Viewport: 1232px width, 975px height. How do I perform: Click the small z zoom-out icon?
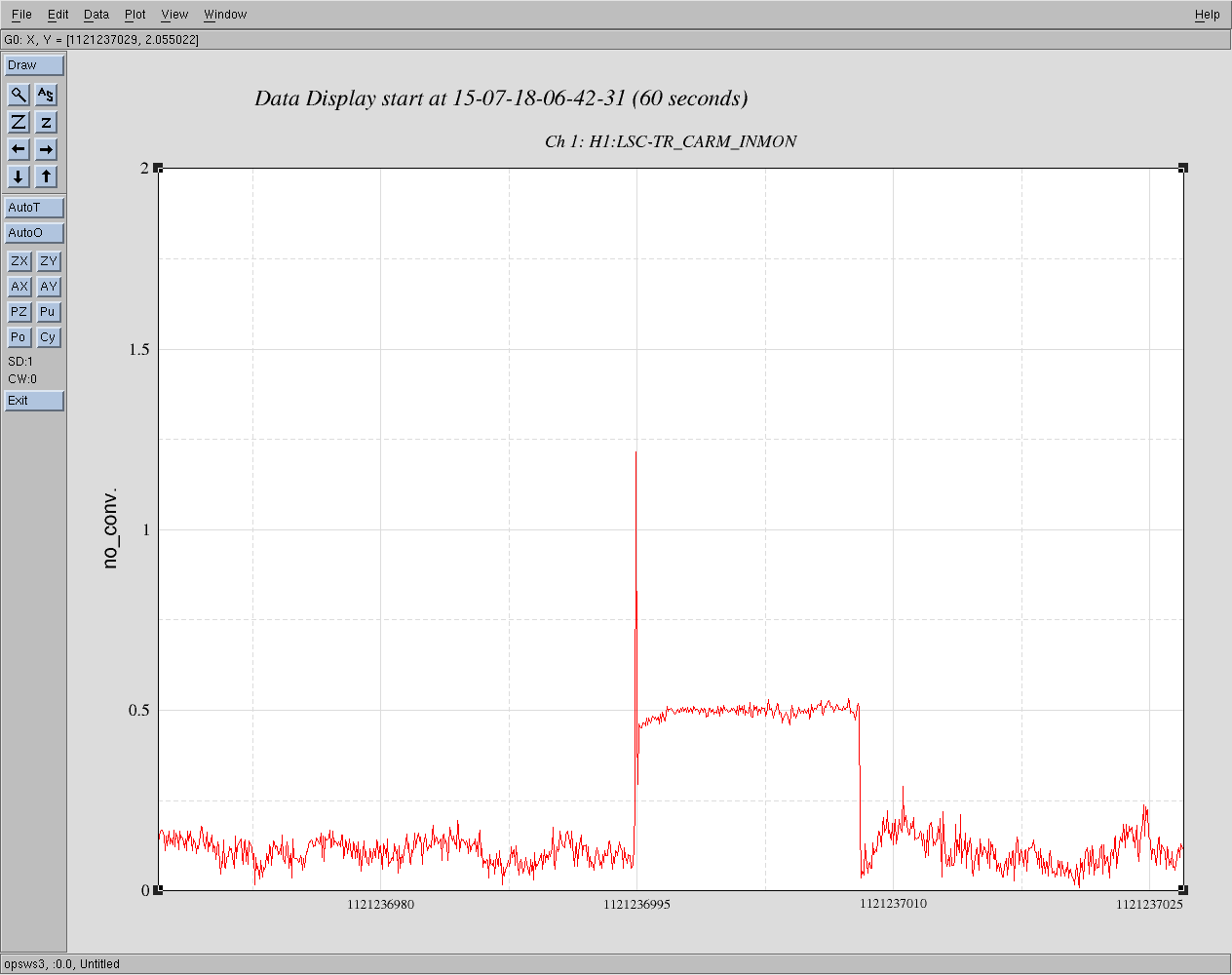(x=46, y=122)
